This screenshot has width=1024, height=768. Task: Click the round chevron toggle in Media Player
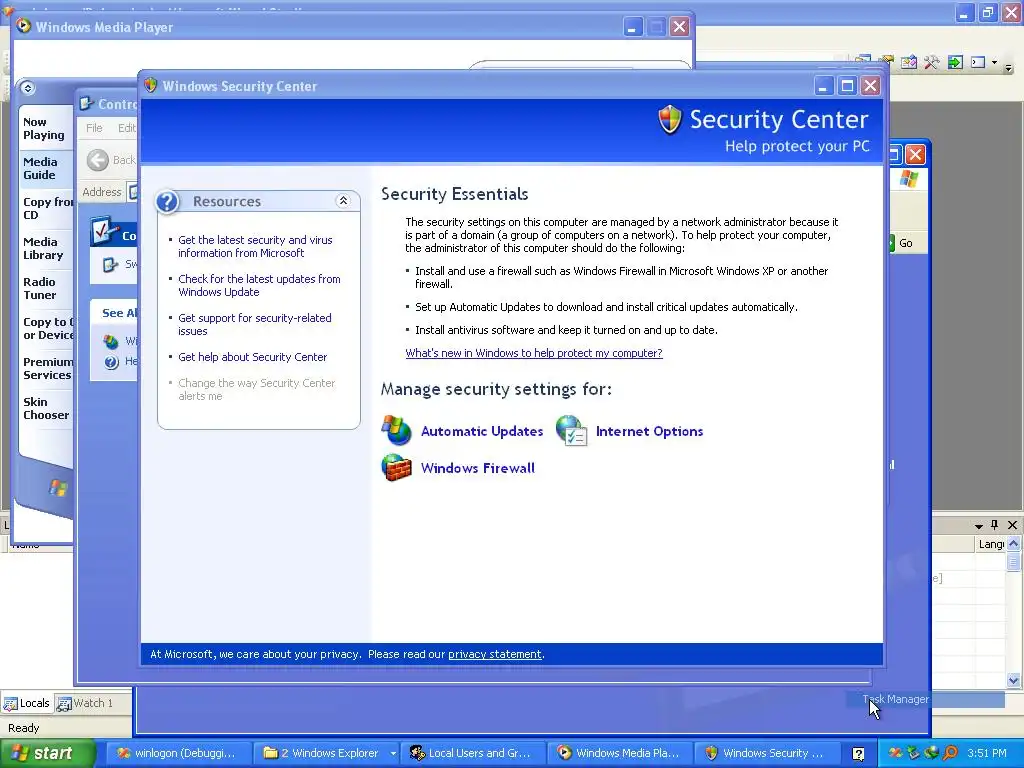coord(27,88)
